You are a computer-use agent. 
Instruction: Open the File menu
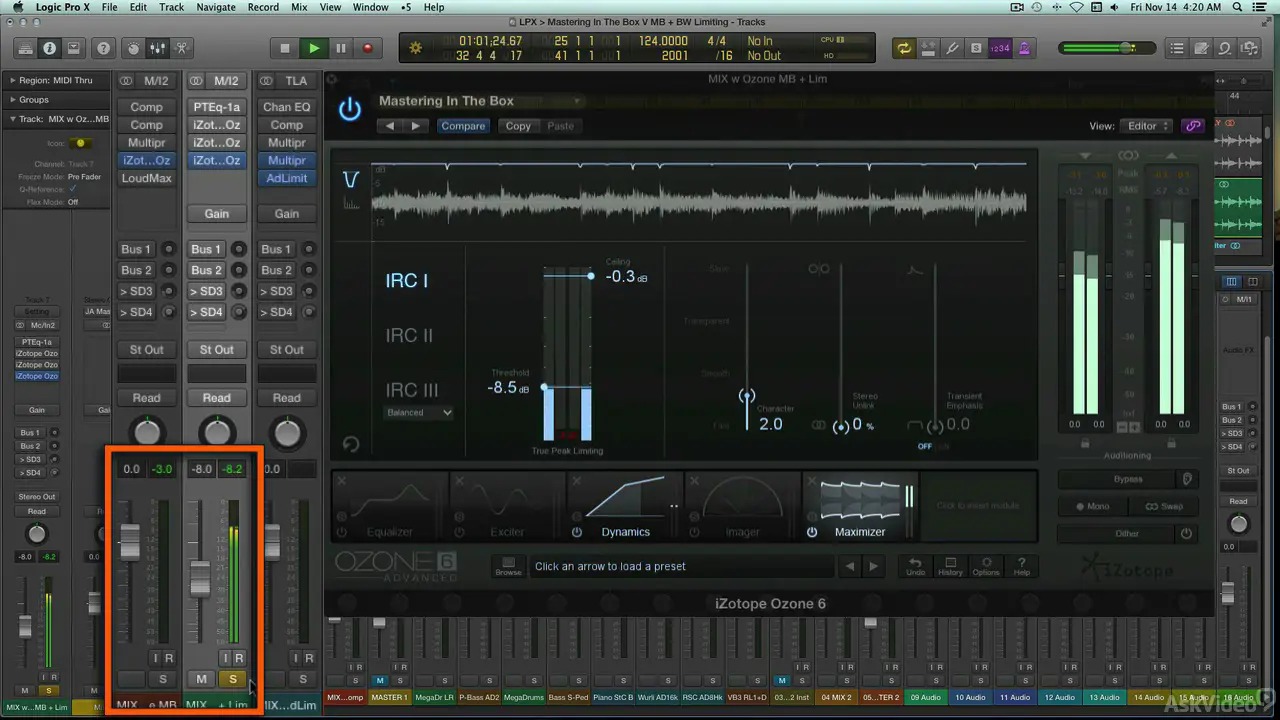(109, 7)
